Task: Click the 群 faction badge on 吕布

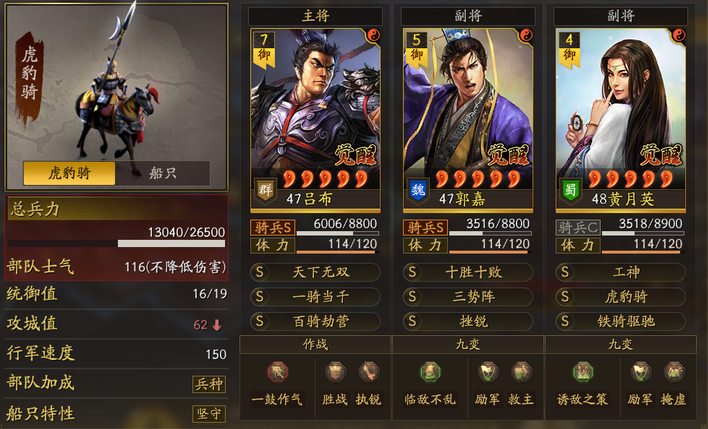Action: click(265, 190)
